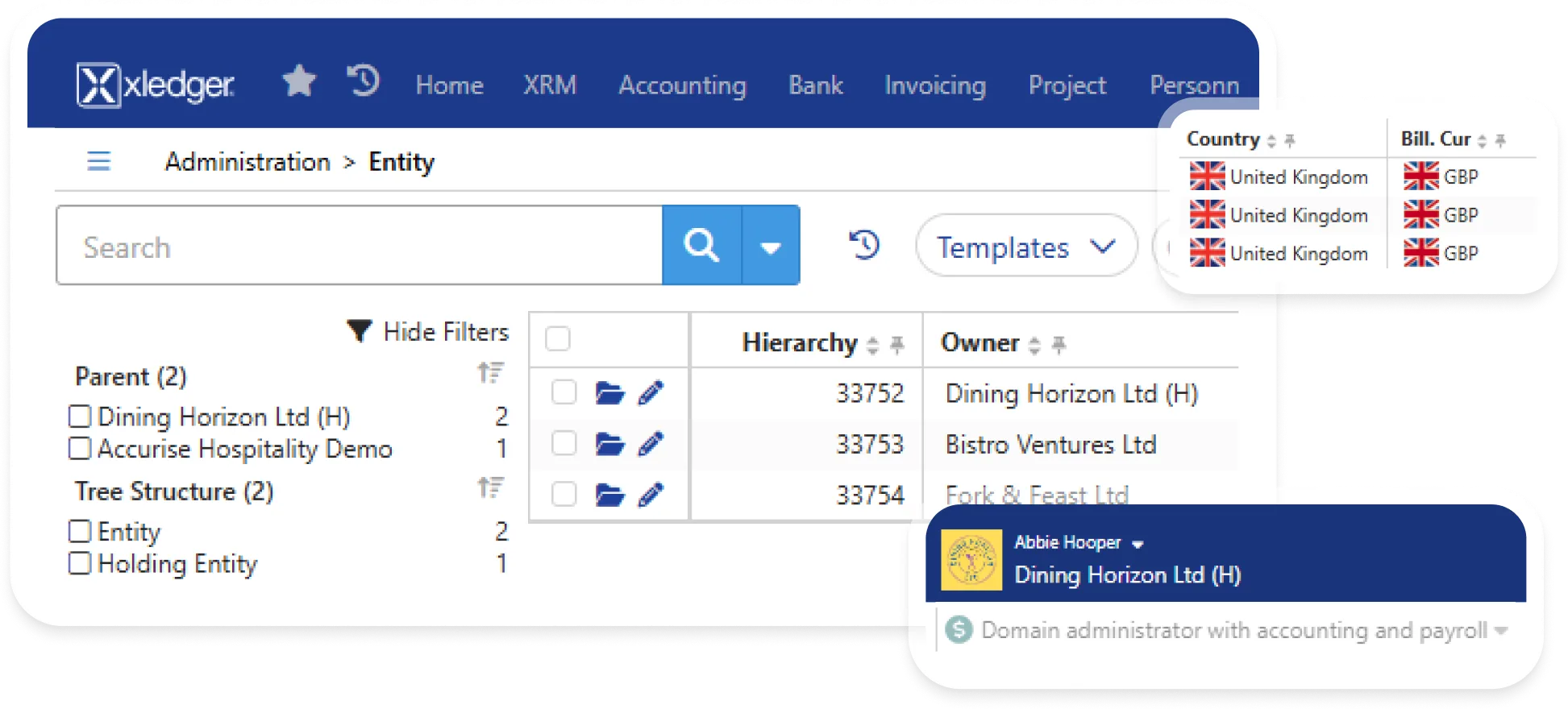
Task: Click hierarchy value 33754
Action: pos(870,494)
